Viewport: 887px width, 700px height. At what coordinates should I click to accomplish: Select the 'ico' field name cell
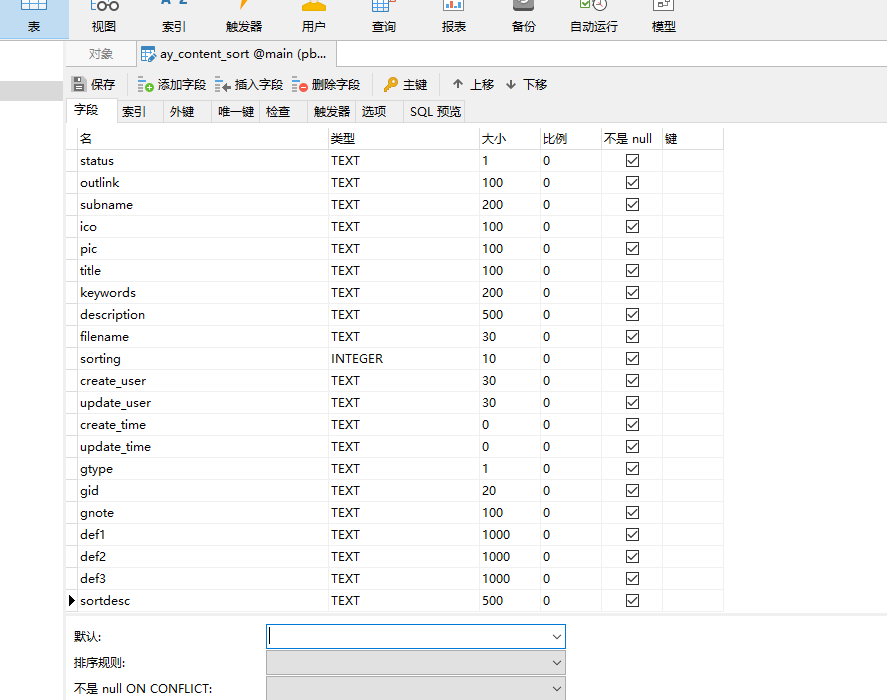pos(203,227)
